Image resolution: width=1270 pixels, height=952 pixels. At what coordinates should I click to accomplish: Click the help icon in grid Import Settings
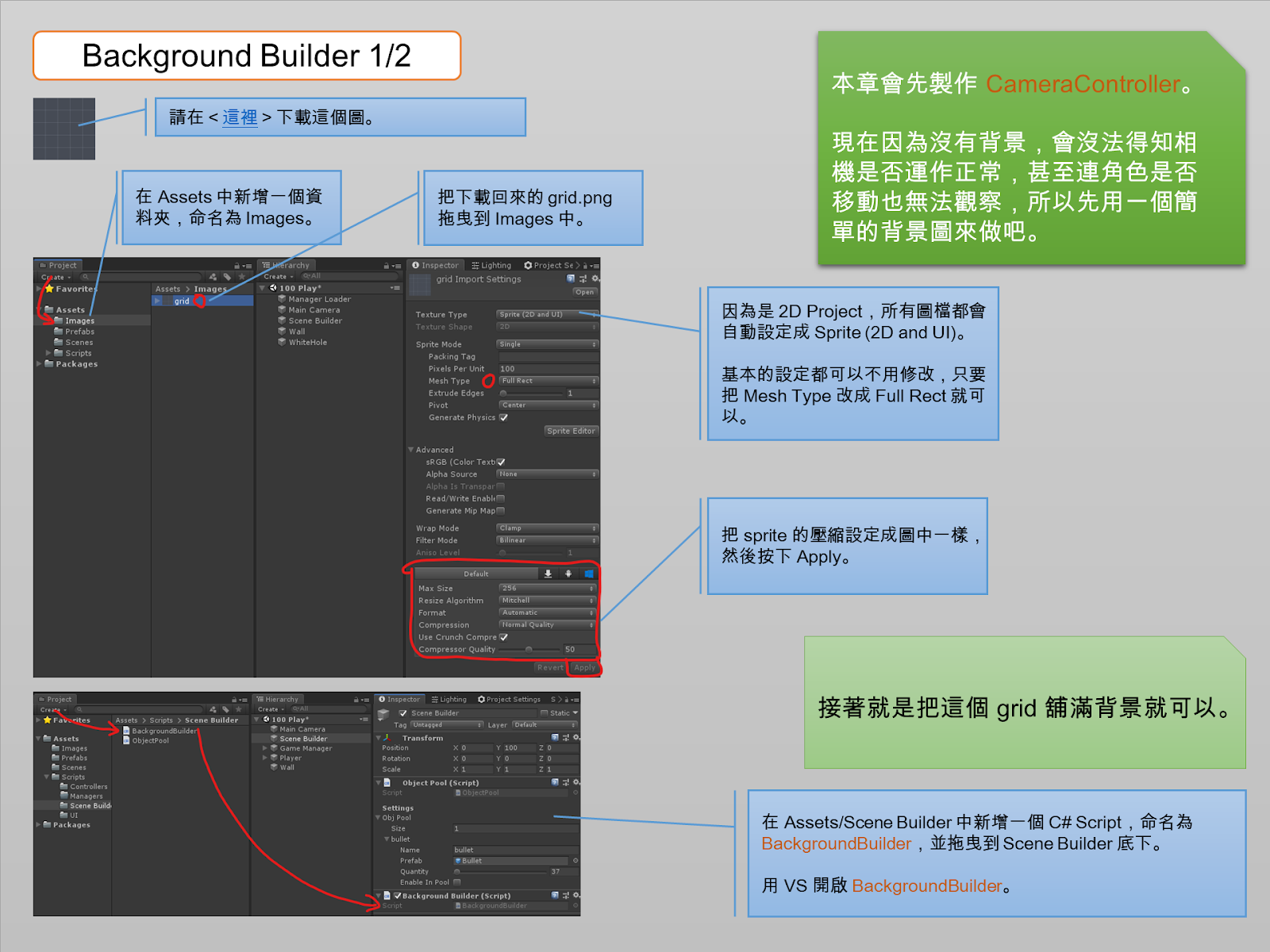[571, 279]
